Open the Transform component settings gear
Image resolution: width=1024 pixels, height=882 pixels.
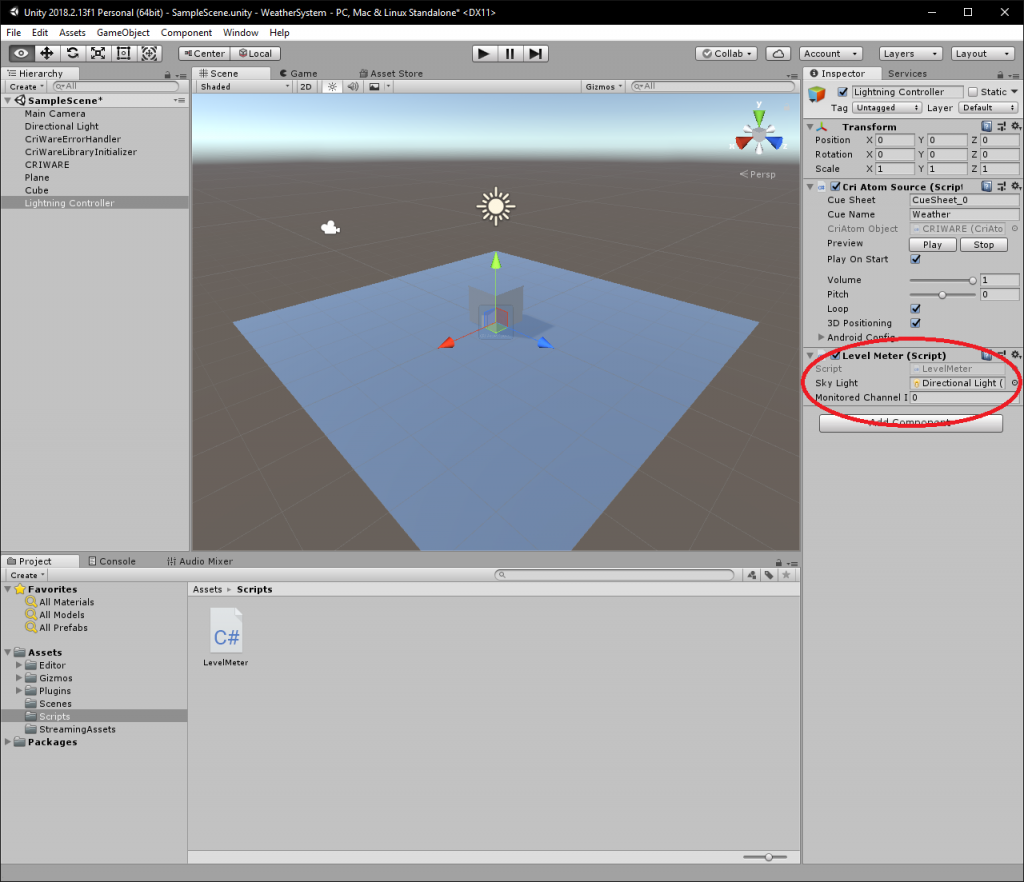click(1016, 126)
